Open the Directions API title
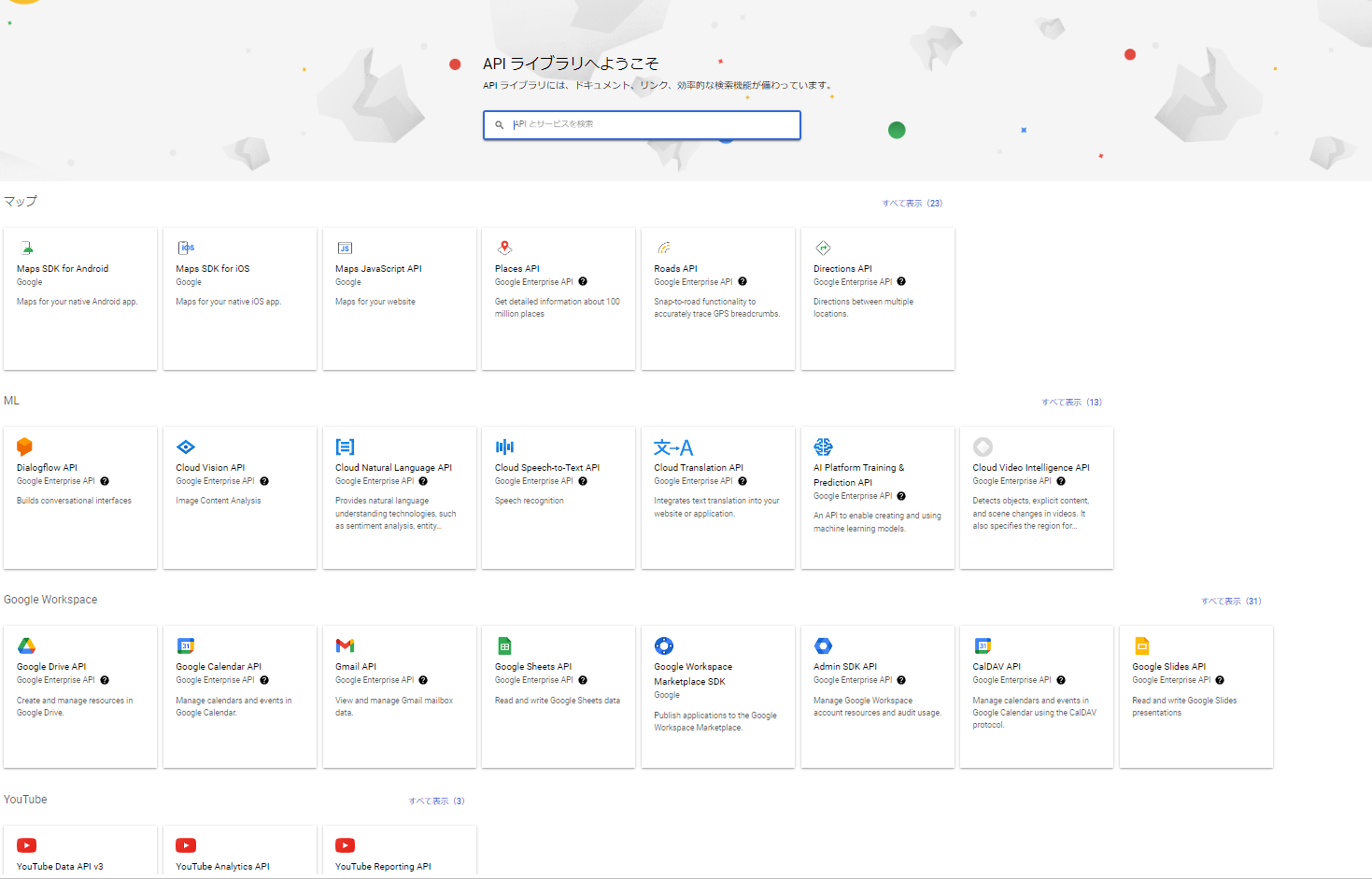 tap(842, 268)
